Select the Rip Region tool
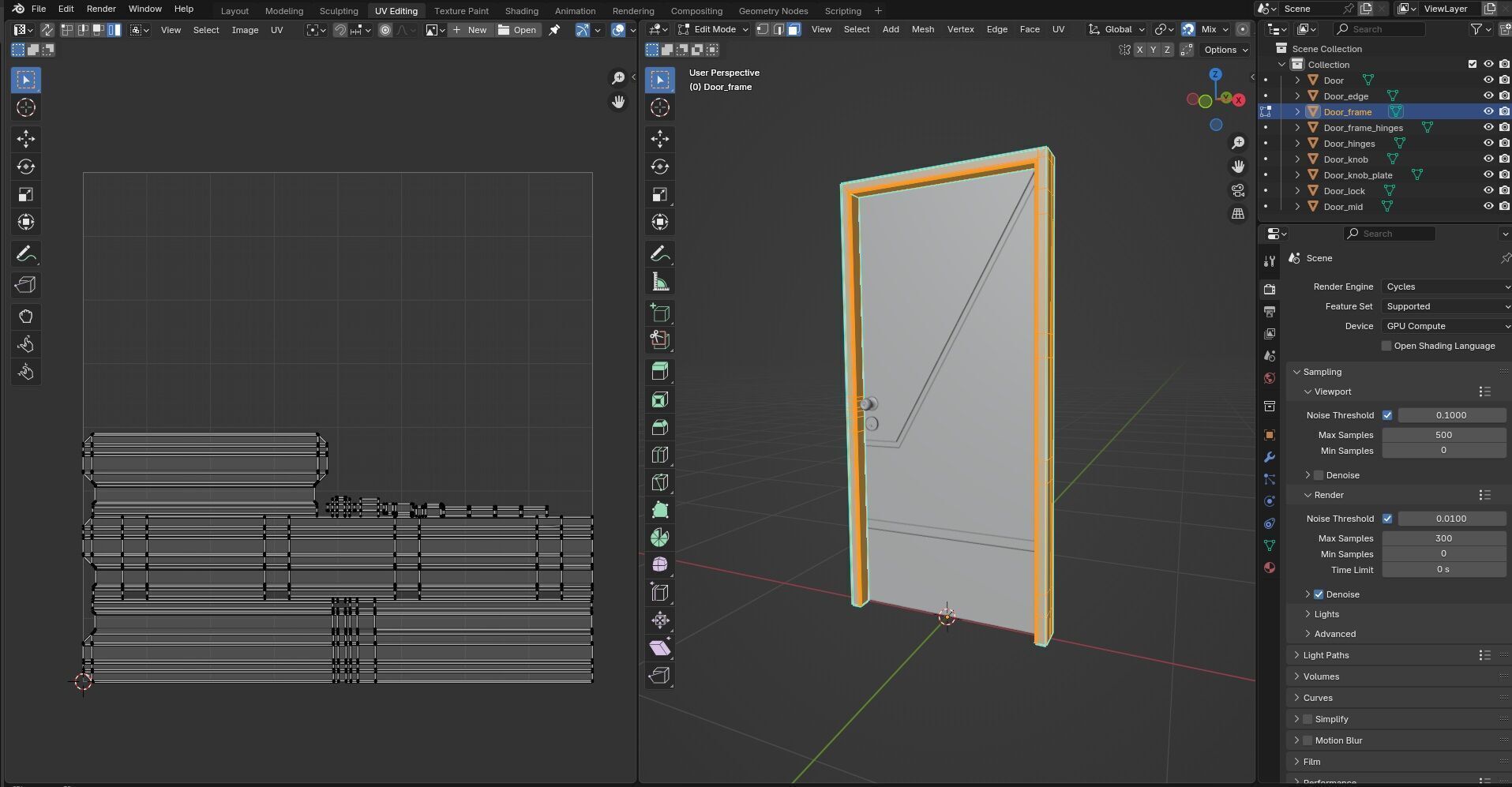The height and width of the screenshot is (787, 1512). [x=660, y=676]
